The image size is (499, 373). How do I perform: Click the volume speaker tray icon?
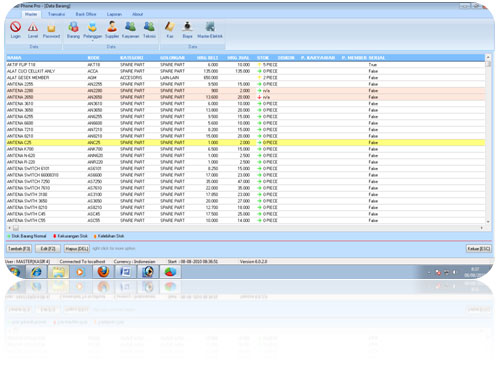[x=454, y=273]
